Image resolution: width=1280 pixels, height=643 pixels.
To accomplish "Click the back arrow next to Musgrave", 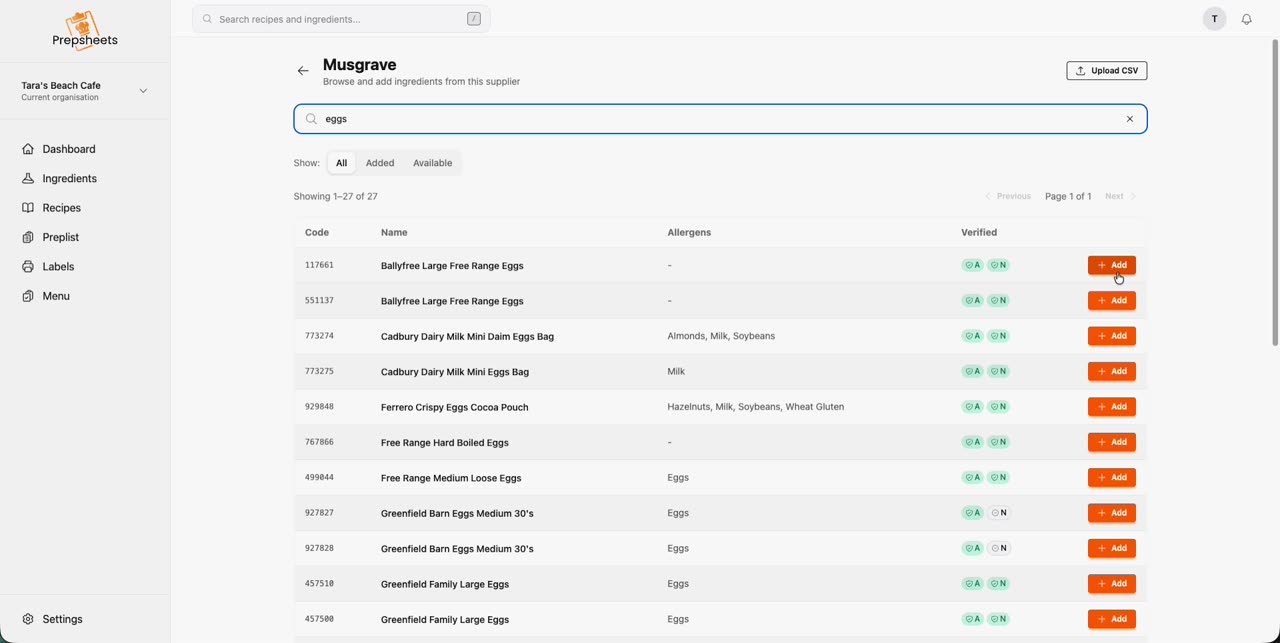I will pyautogui.click(x=303, y=71).
